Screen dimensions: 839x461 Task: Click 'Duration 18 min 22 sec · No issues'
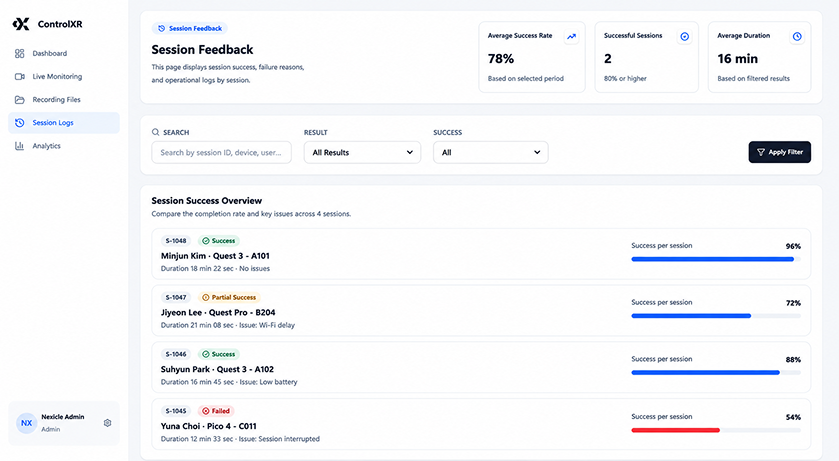(216, 268)
